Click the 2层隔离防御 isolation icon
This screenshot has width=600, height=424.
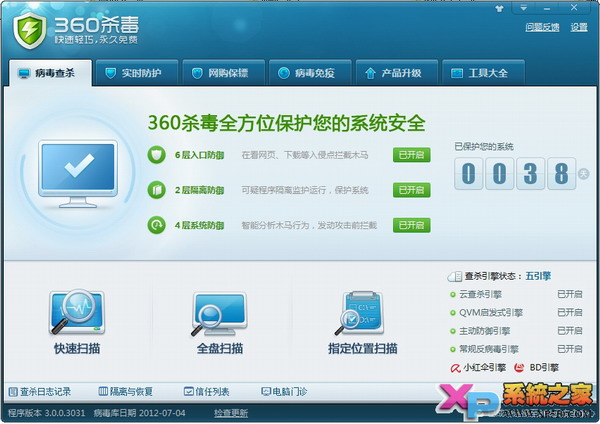coord(156,190)
